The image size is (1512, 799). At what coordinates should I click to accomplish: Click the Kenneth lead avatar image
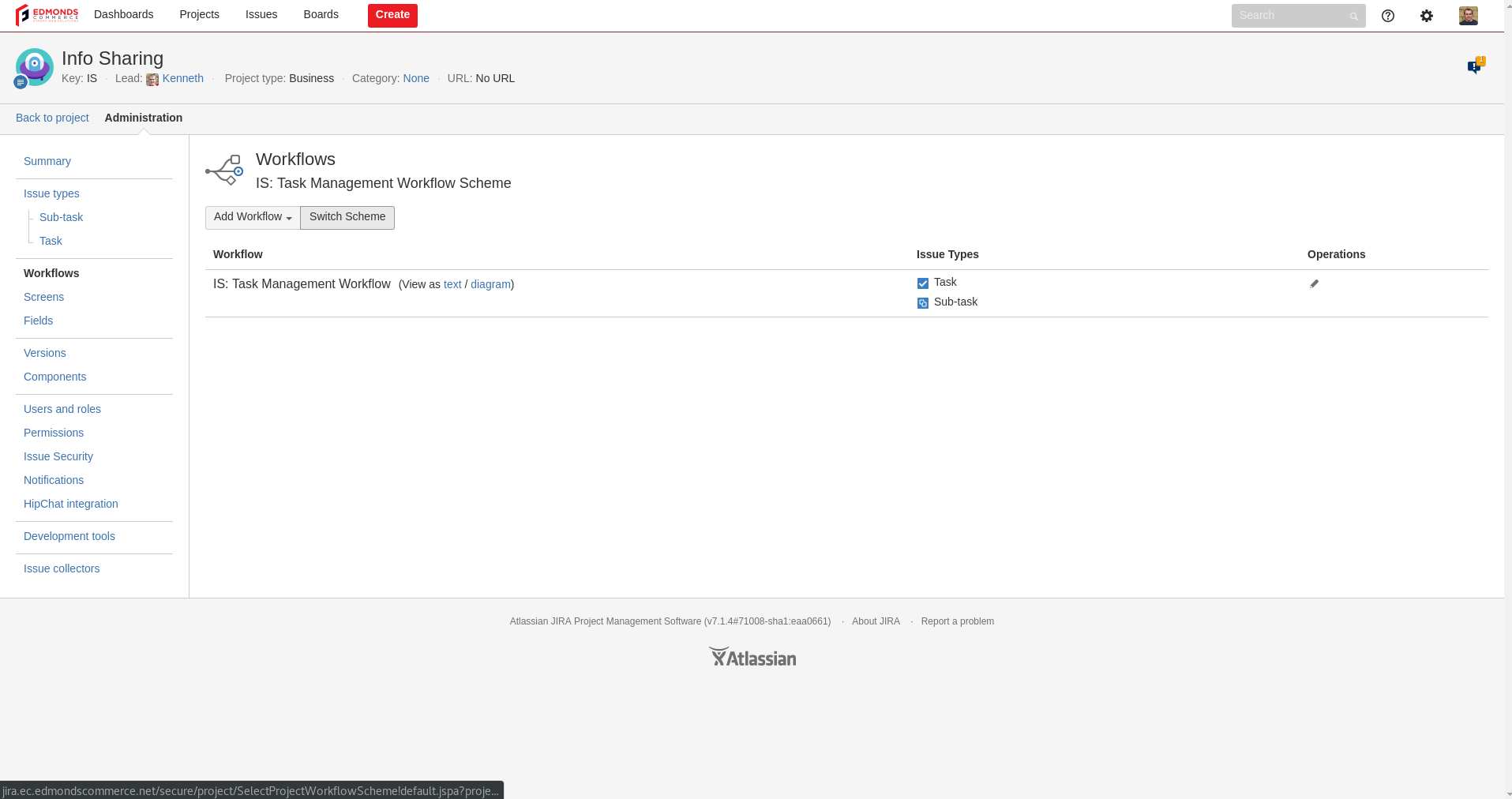152,79
